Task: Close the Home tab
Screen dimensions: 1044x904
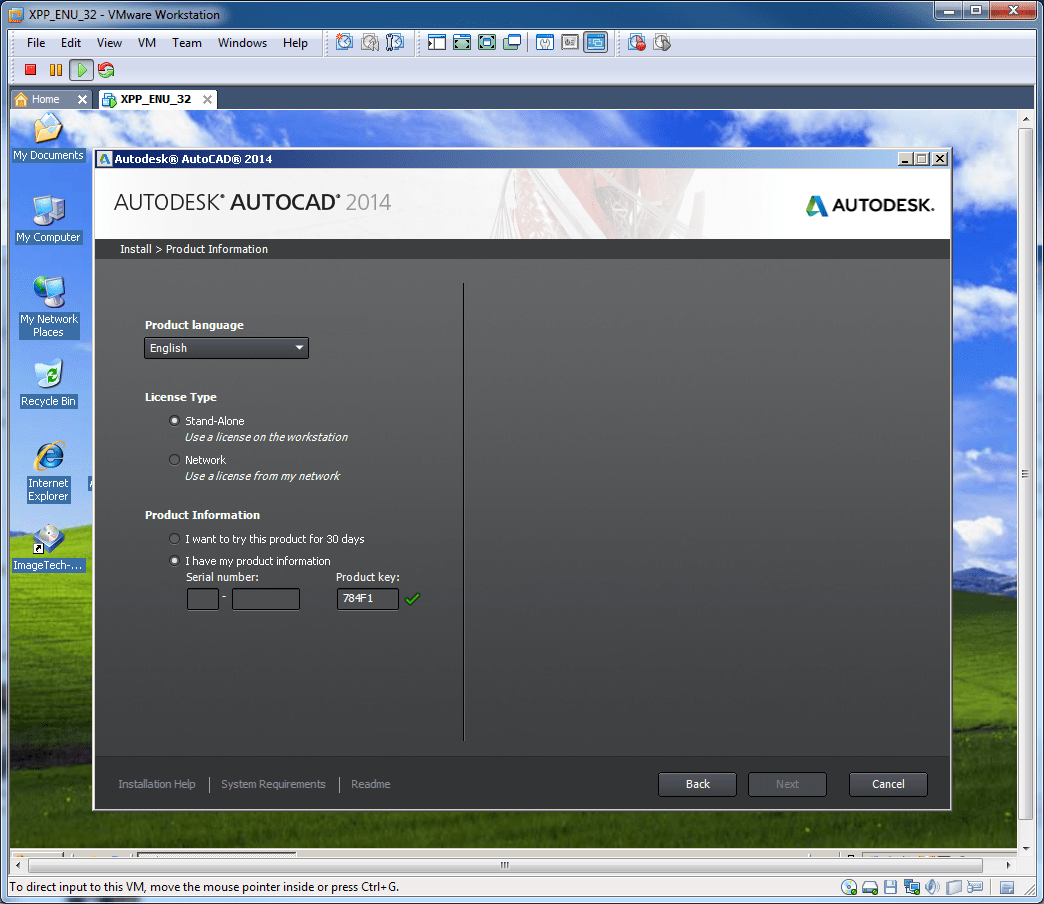Action: [x=82, y=99]
